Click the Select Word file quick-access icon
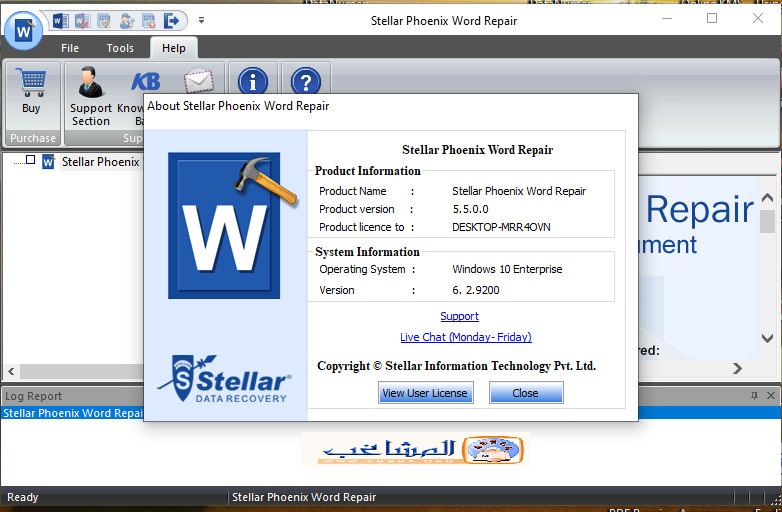The width and height of the screenshot is (782, 512). [61, 20]
